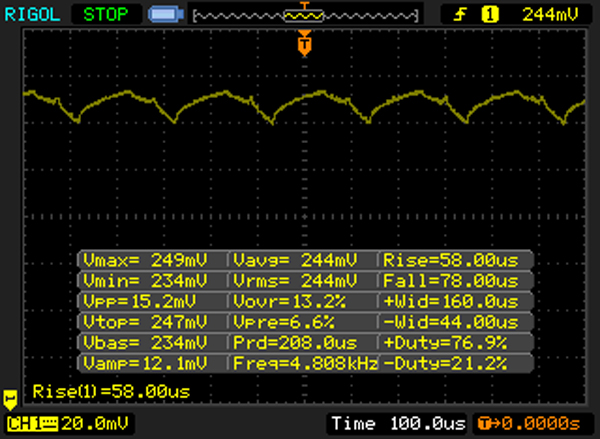
Task: Click the +Duty=76.9% measurement
Action: pos(445,343)
